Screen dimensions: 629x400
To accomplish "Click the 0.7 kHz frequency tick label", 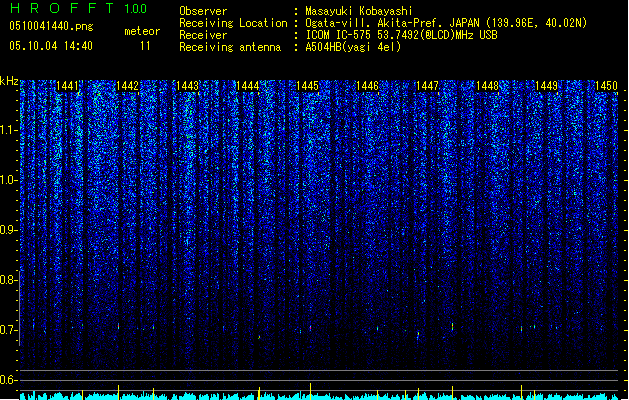I will coord(8,330).
